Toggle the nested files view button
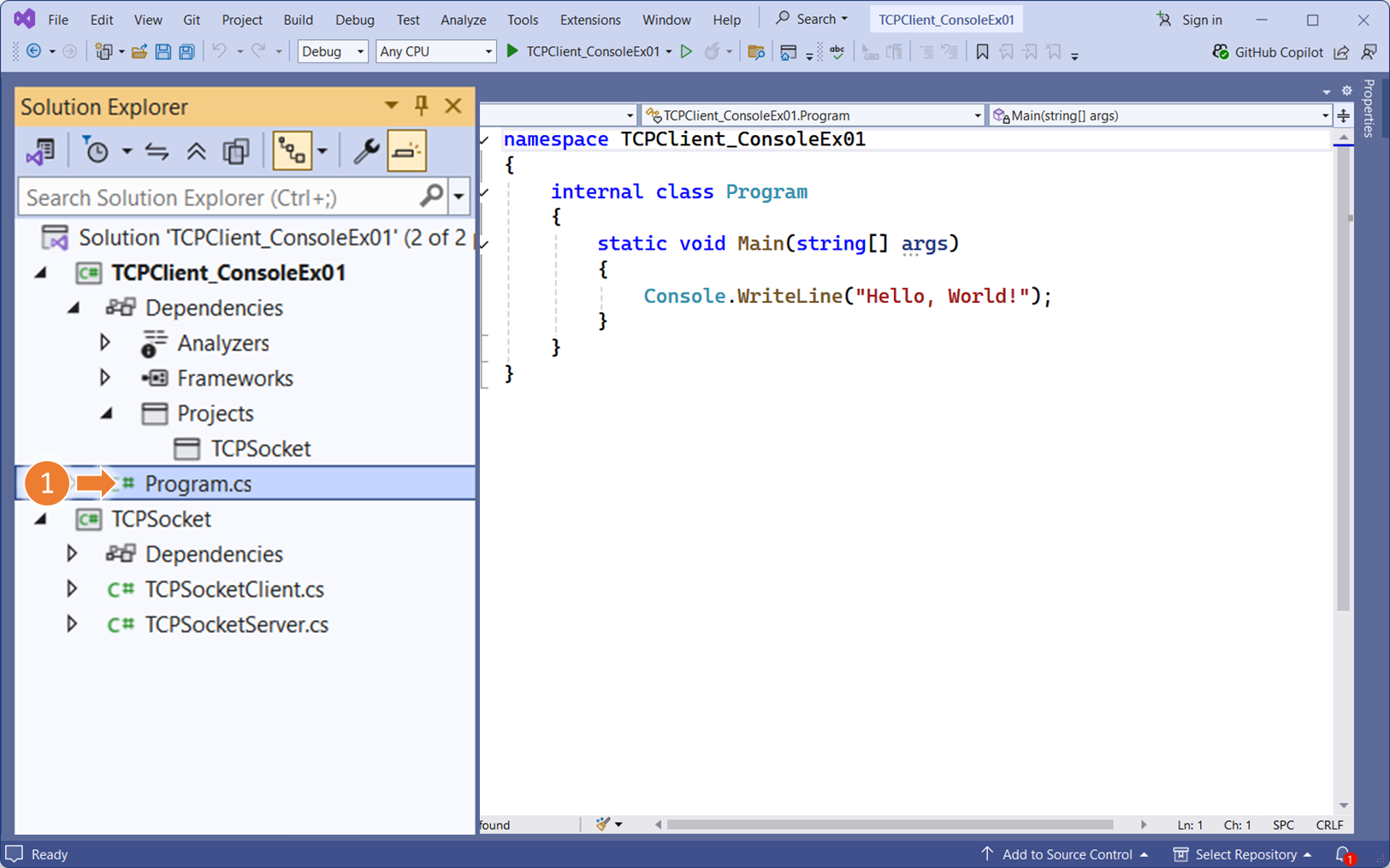This screenshot has width=1390, height=868. [292, 151]
